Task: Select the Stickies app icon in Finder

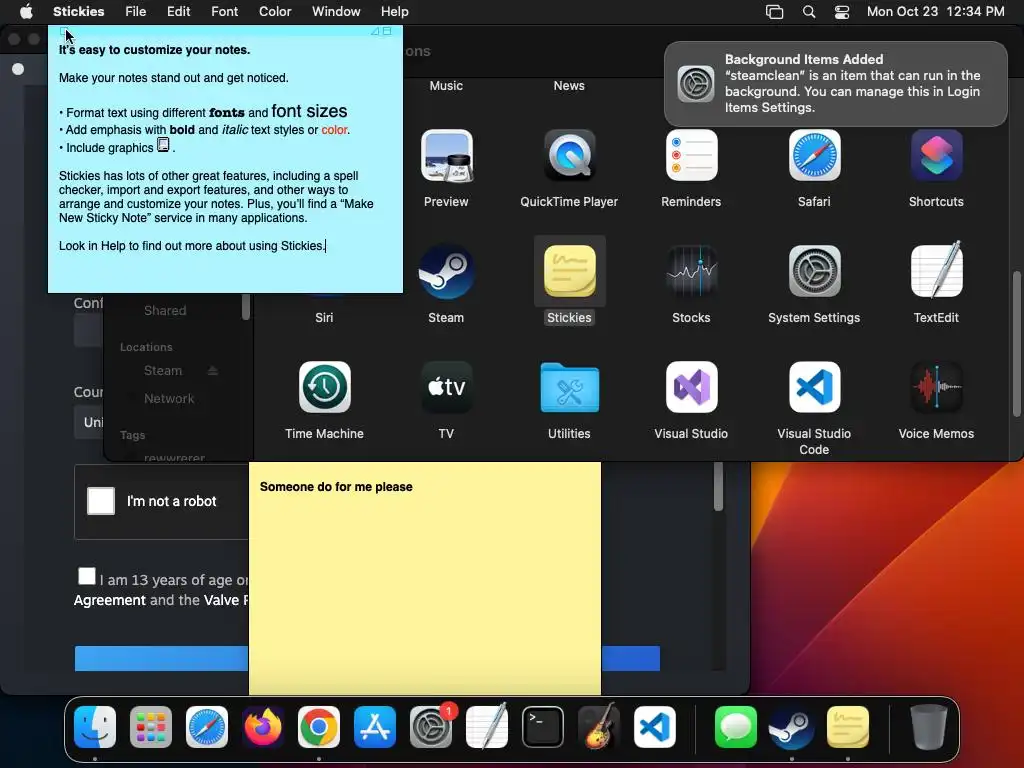Action: (x=569, y=271)
